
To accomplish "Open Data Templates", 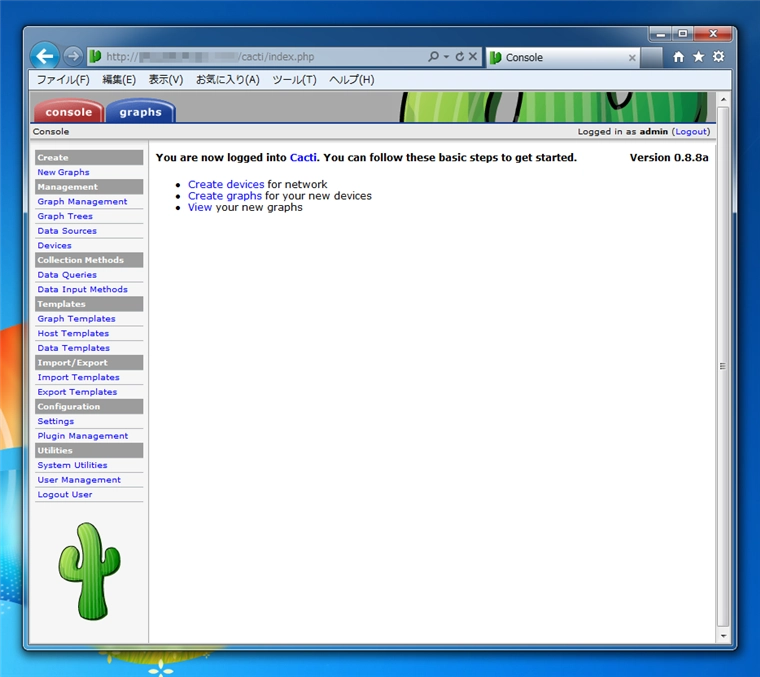I will tap(74, 348).
